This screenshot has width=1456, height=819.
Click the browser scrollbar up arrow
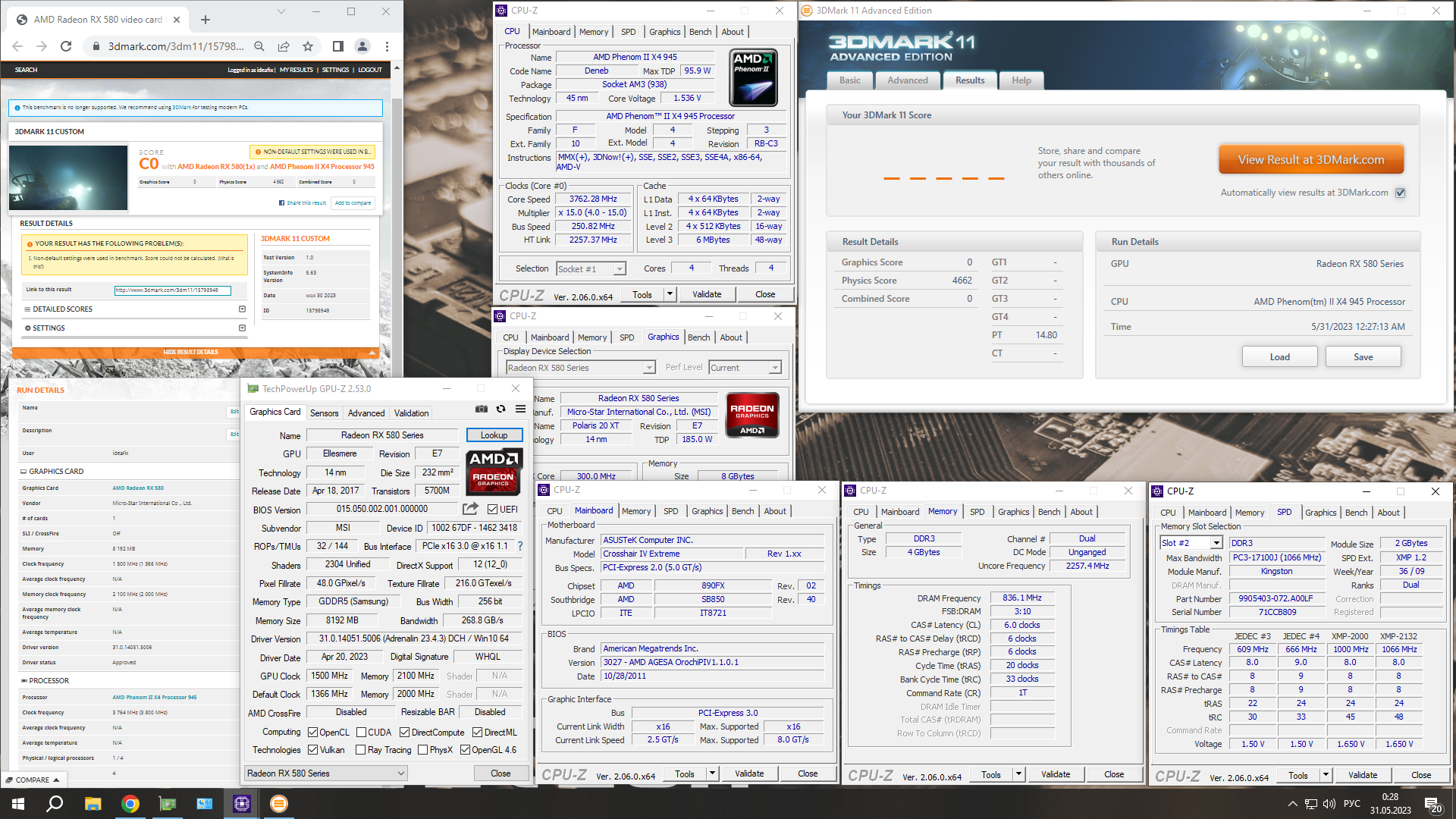click(397, 67)
